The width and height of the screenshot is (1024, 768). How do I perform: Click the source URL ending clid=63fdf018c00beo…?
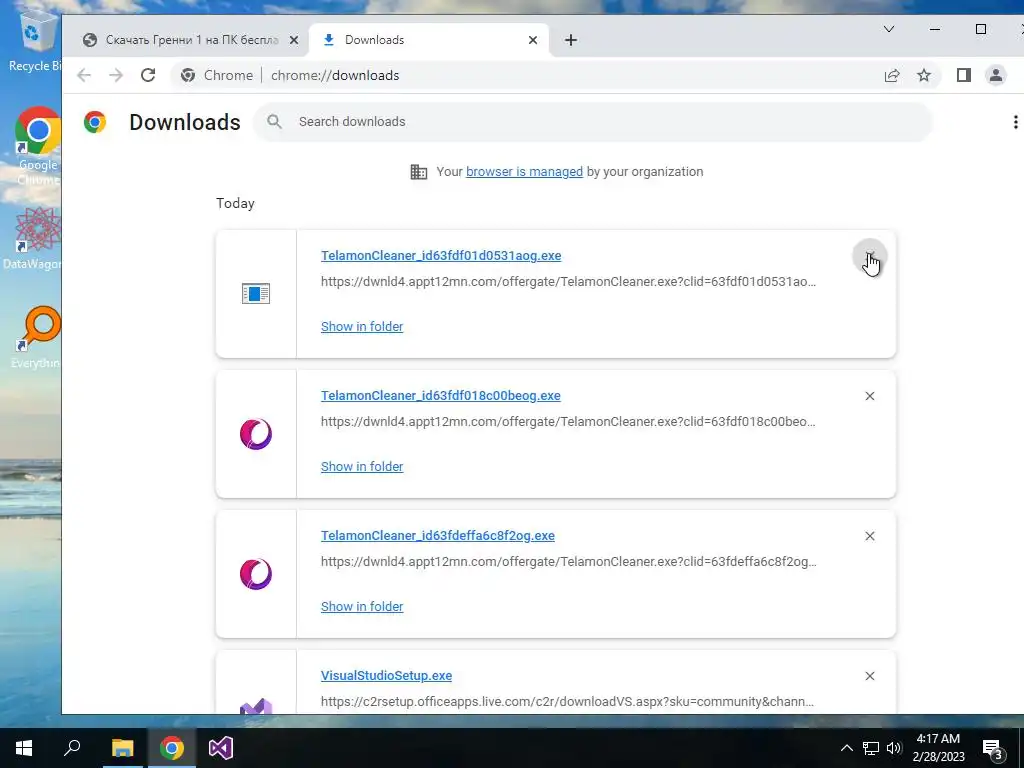568,421
